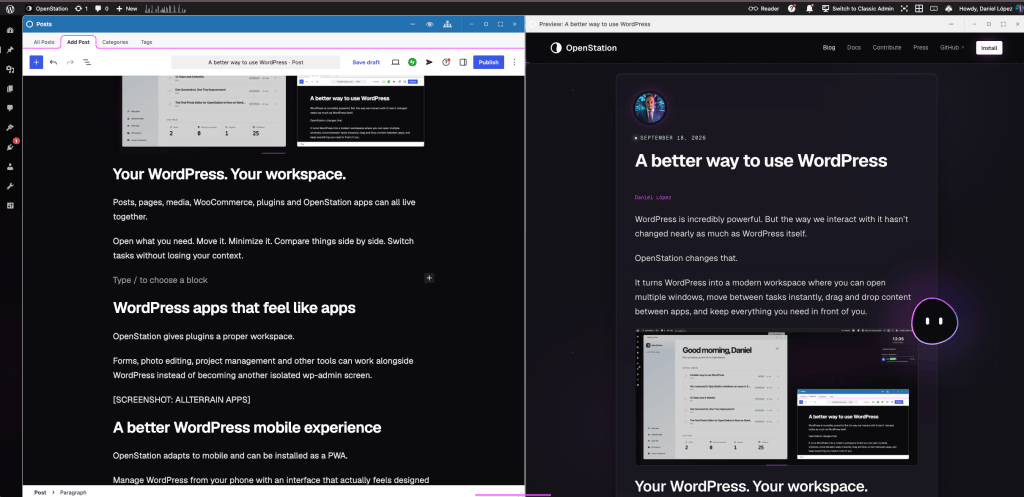Click the laptop preview device icon
This screenshot has height=497, width=1024.
click(395, 62)
